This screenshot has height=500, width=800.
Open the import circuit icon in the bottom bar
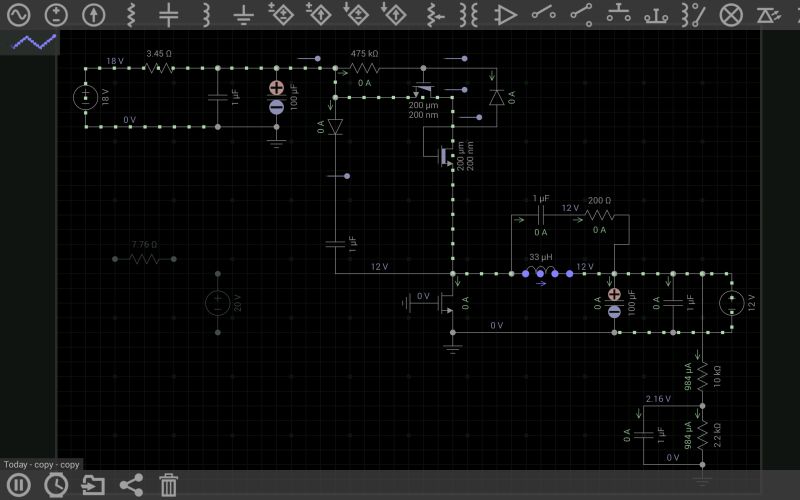(x=93, y=485)
